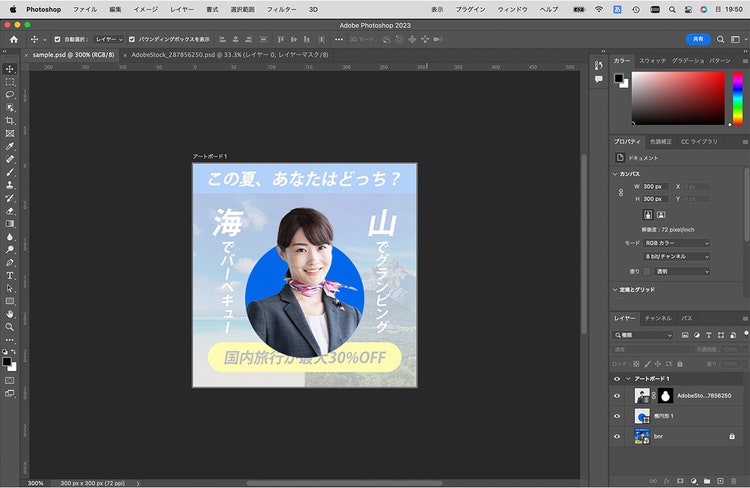Set canvas orientation to landscape
This screenshot has height=488, width=750.
click(x=661, y=215)
